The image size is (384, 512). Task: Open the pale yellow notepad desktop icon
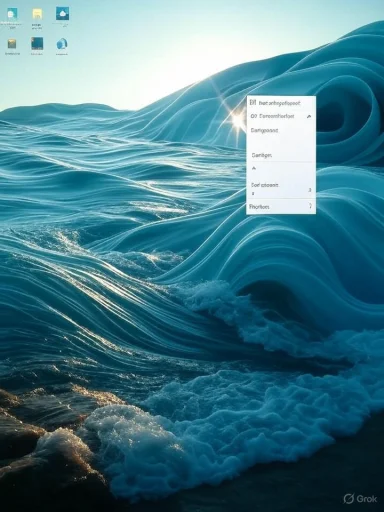37,14
